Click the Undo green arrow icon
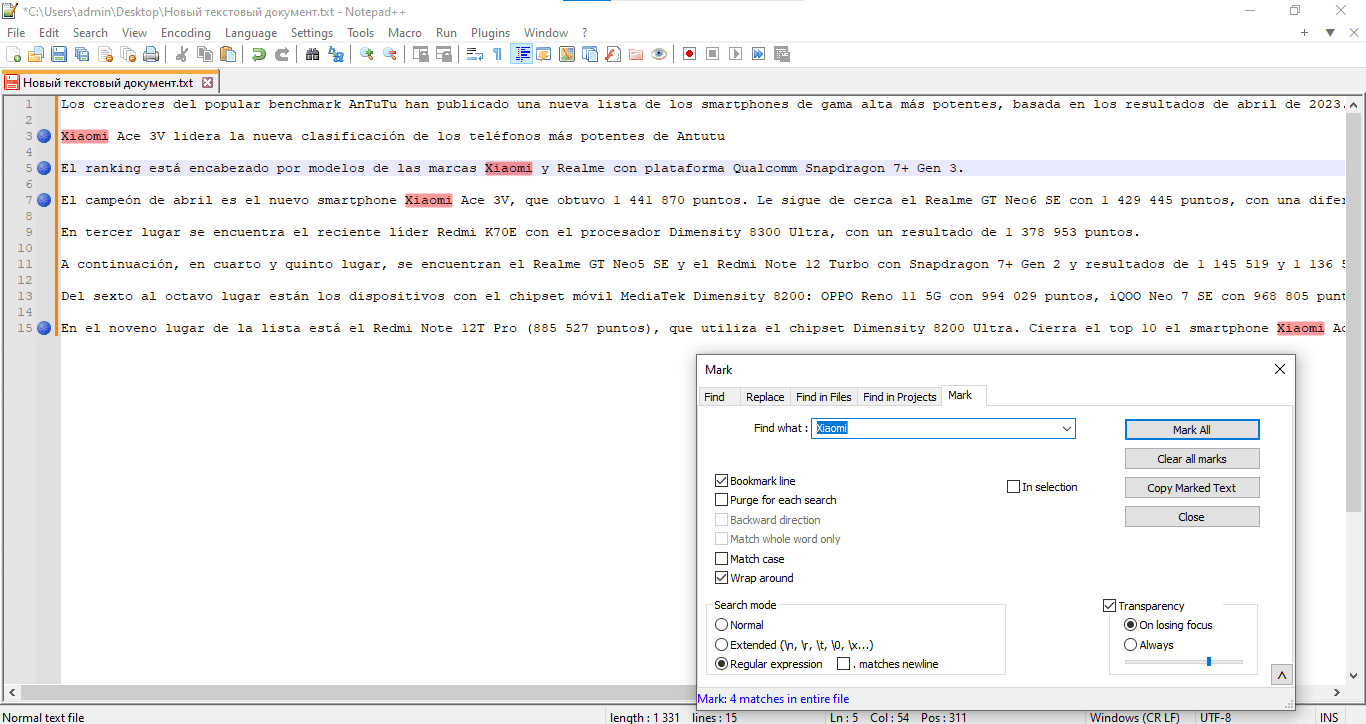The image size is (1366, 724). point(259,54)
